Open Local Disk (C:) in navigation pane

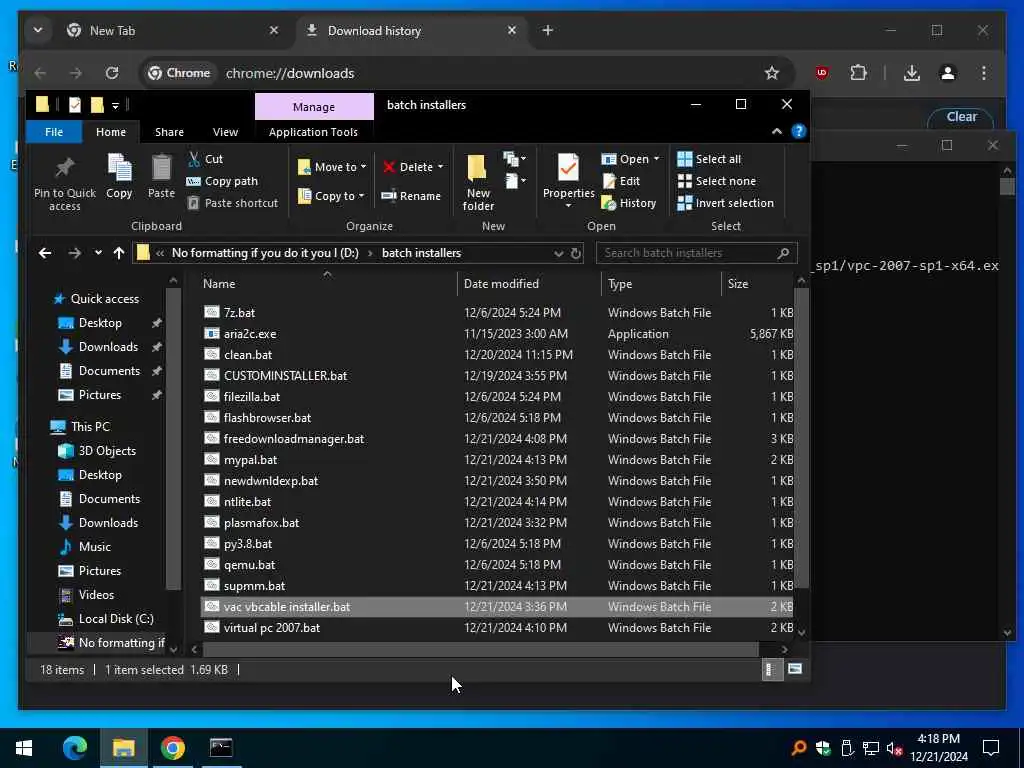coord(116,618)
